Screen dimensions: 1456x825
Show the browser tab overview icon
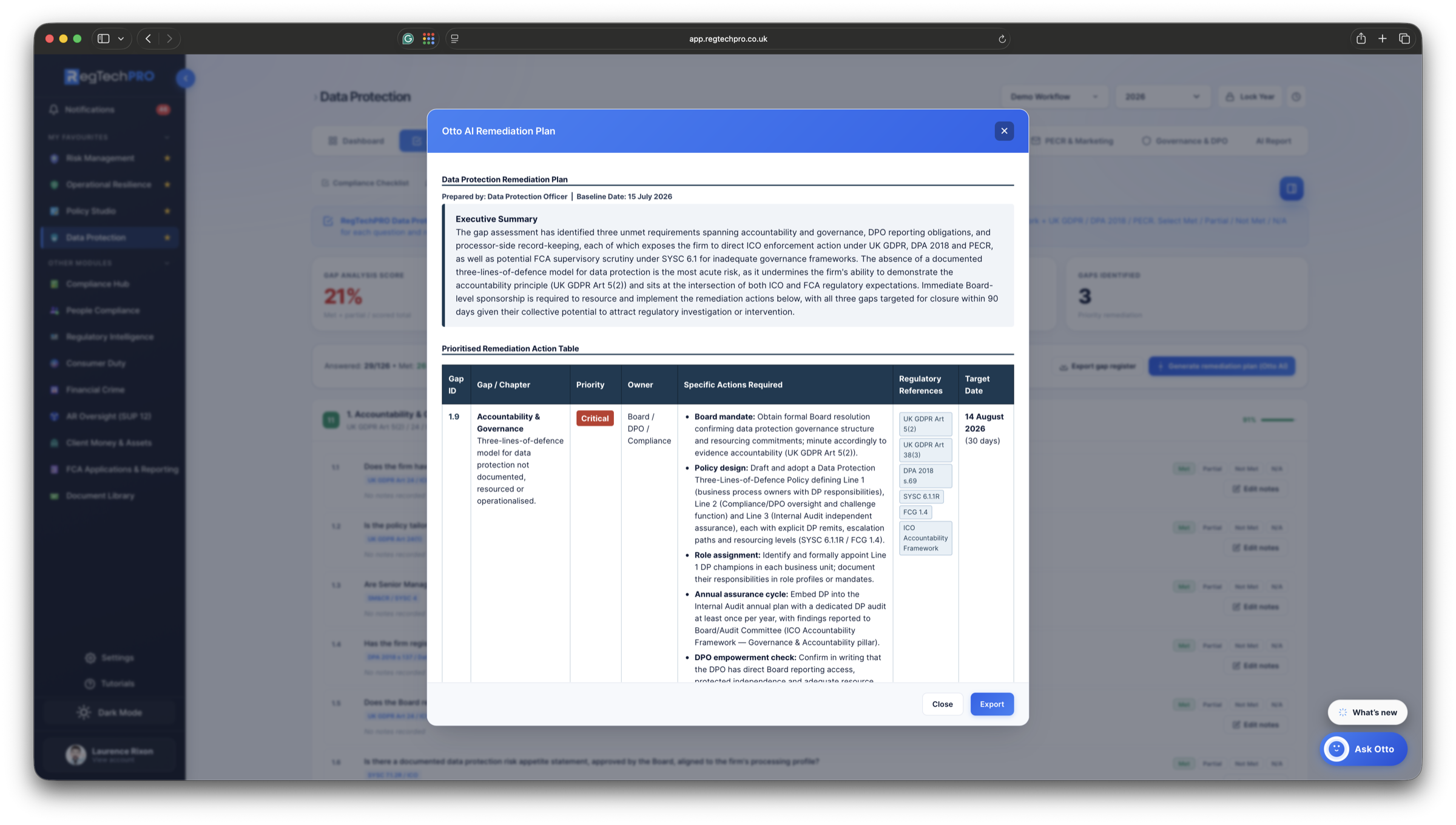pyautogui.click(x=1404, y=39)
